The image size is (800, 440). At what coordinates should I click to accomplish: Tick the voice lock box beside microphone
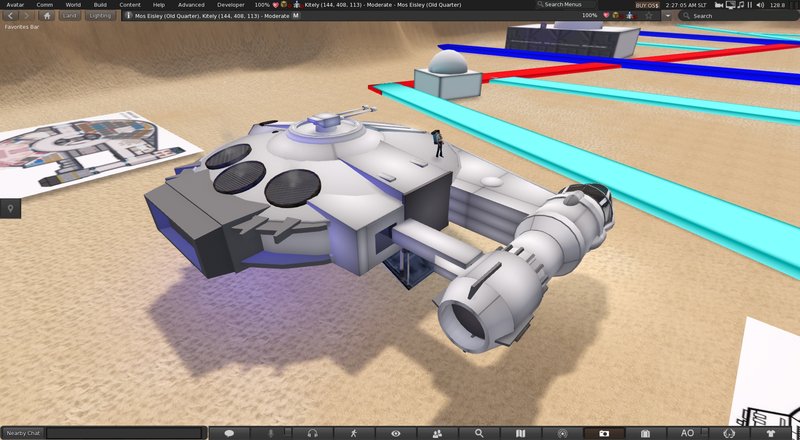pos(288,432)
